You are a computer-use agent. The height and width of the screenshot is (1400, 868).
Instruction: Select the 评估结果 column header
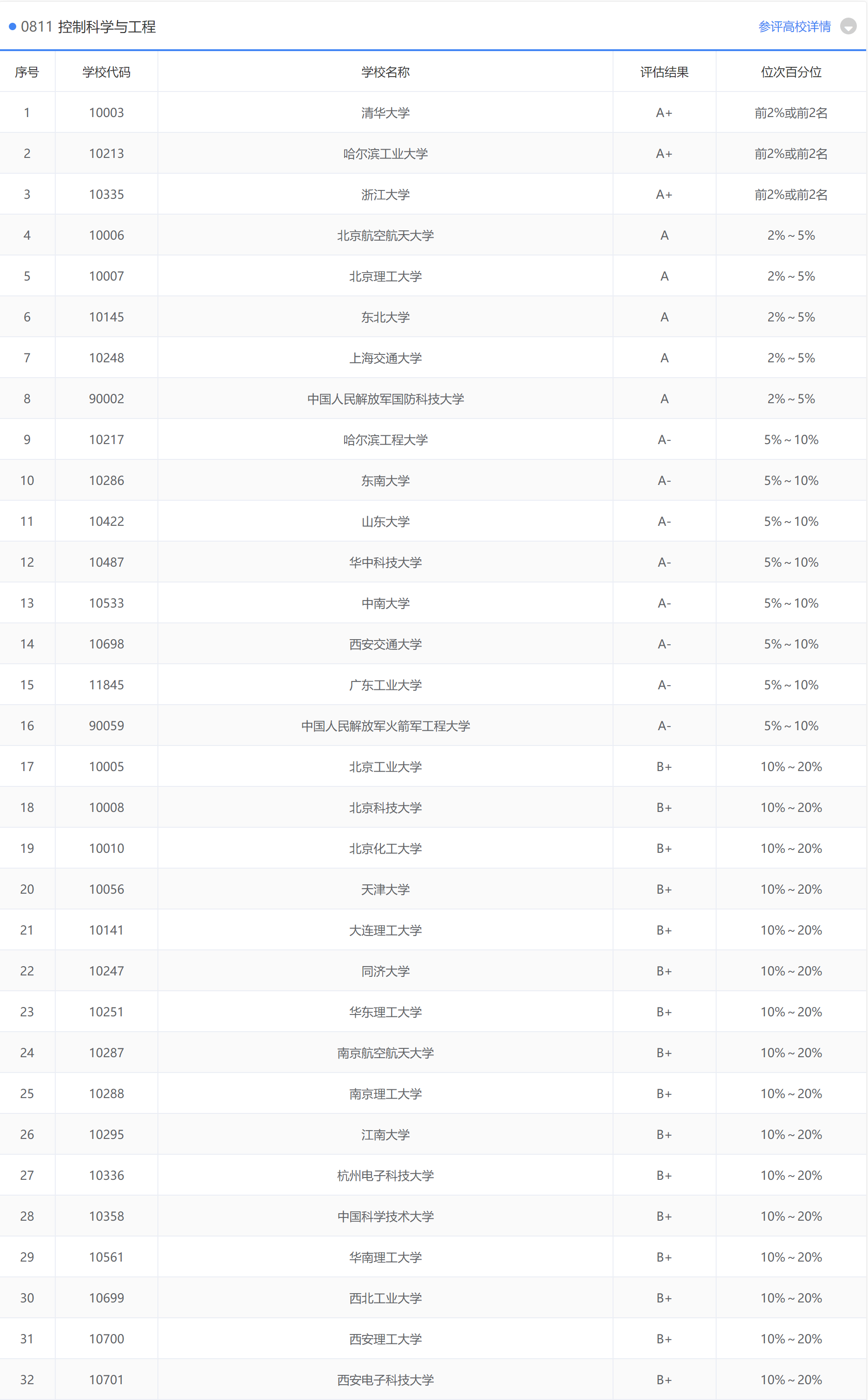664,72
